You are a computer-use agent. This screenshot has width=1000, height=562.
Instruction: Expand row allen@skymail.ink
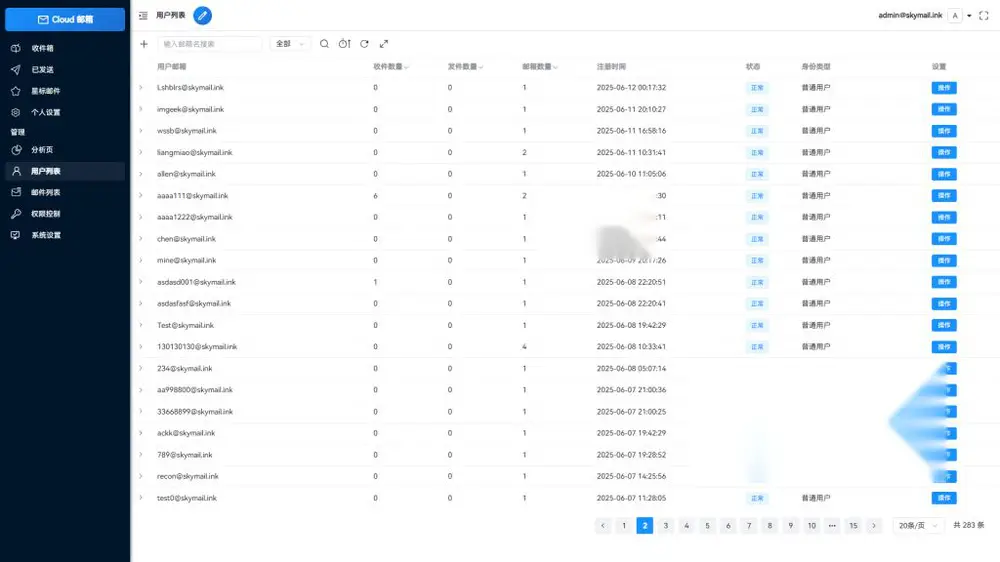(x=141, y=174)
